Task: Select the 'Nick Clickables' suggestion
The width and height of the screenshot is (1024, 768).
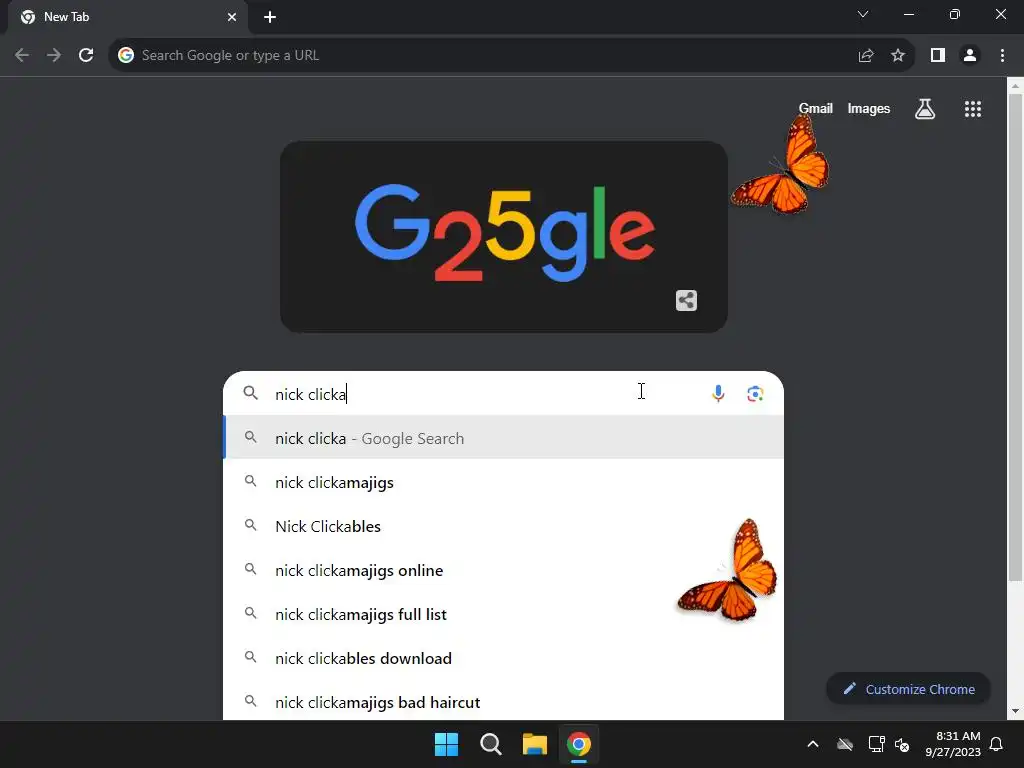Action: tap(503, 526)
